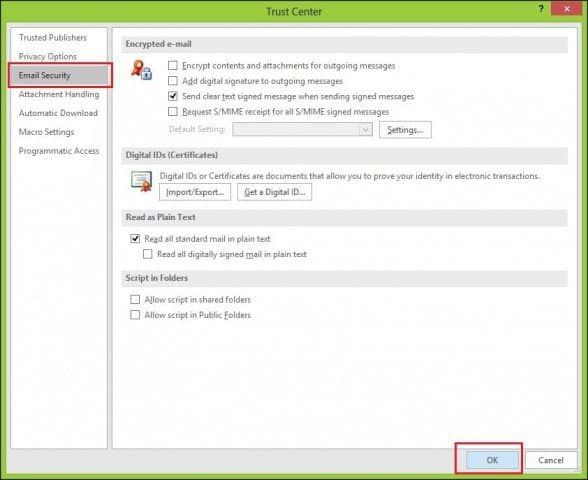Uncheck Read all standard mail in plain text
This screenshot has width=588, height=480.
point(135,238)
